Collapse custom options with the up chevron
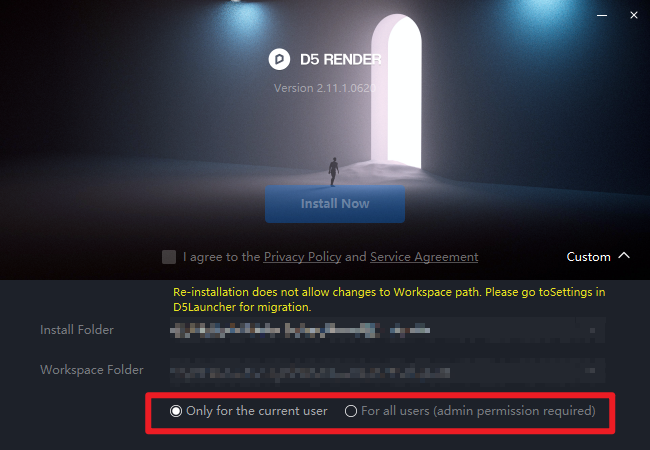This screenshot has width=650, height=450. pos(624,256)
